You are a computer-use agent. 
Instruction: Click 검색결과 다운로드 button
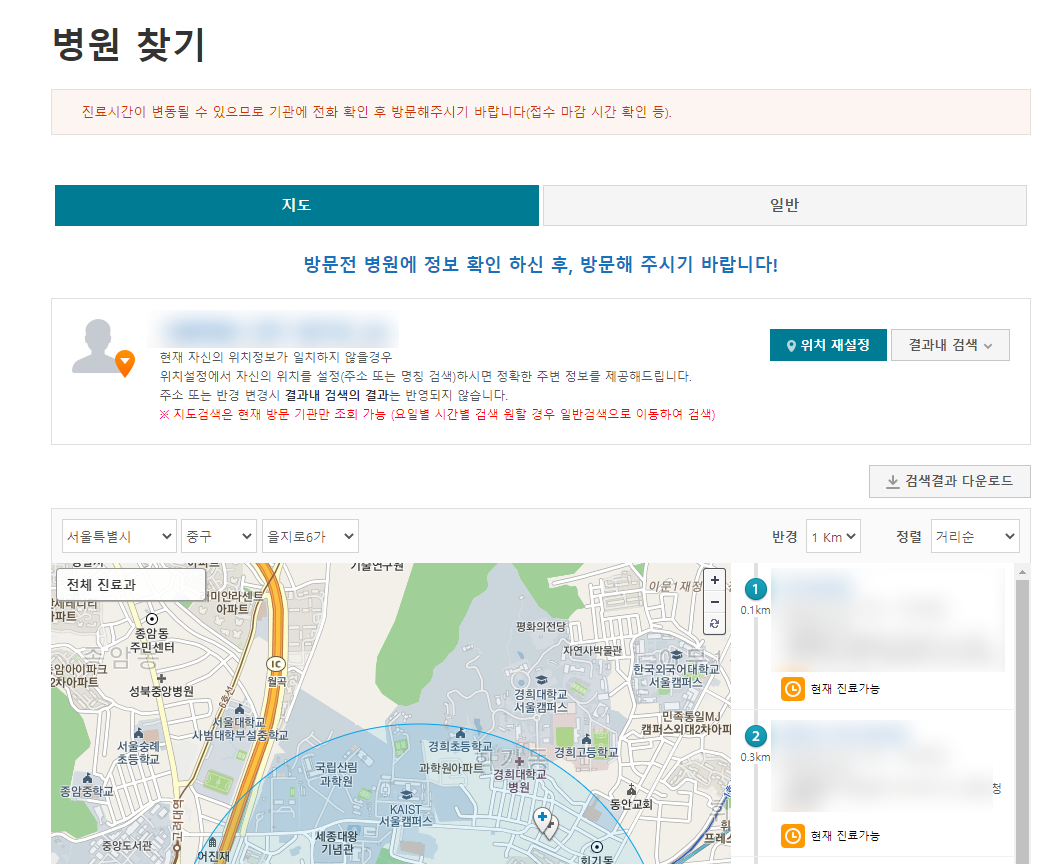[x=949, y=481]
